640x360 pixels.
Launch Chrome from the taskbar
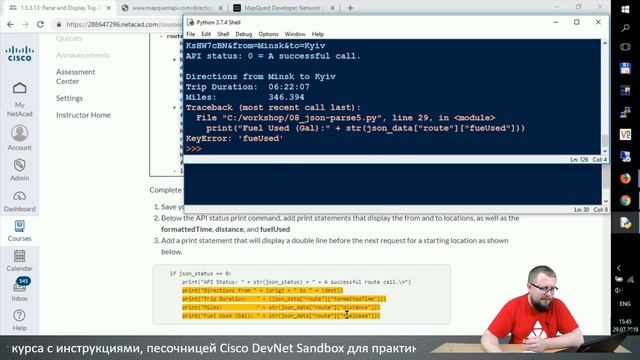tap(625, 200)
